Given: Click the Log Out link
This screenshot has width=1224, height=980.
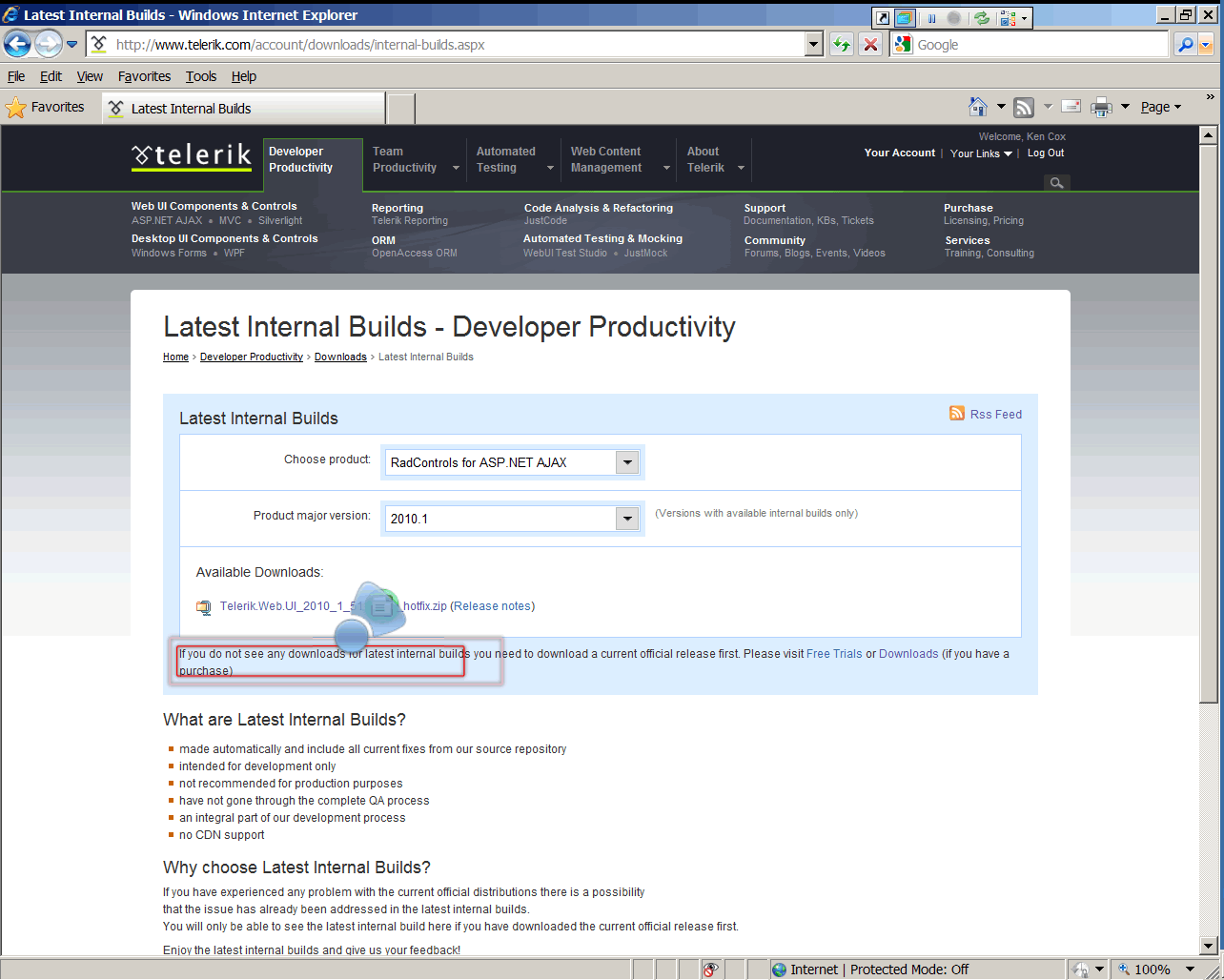Looking at the screenshot, I should [1046, 153].
